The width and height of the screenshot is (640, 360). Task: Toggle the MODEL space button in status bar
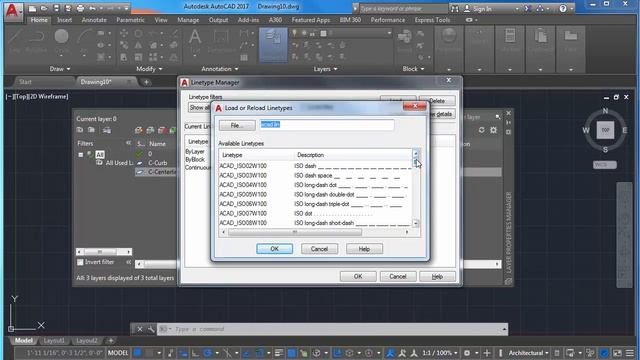[118, 353]
